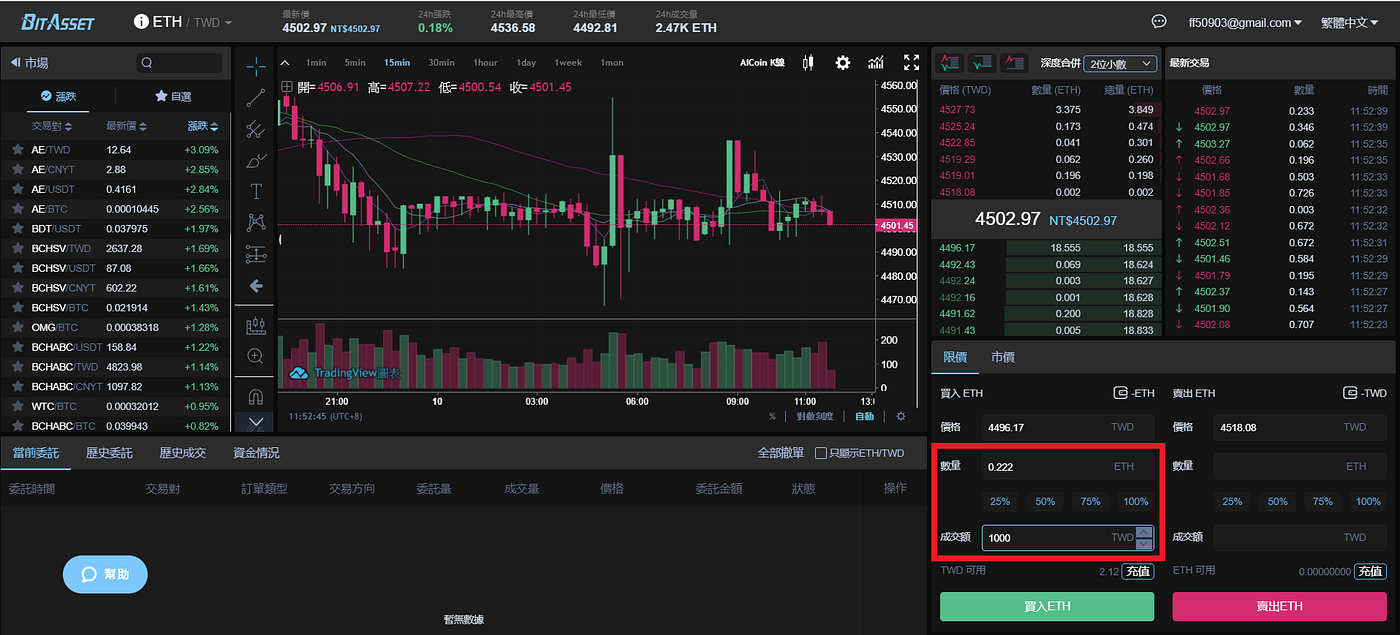Open the chat message icon in header
1400x635 pixels.
coord(1159,21)
